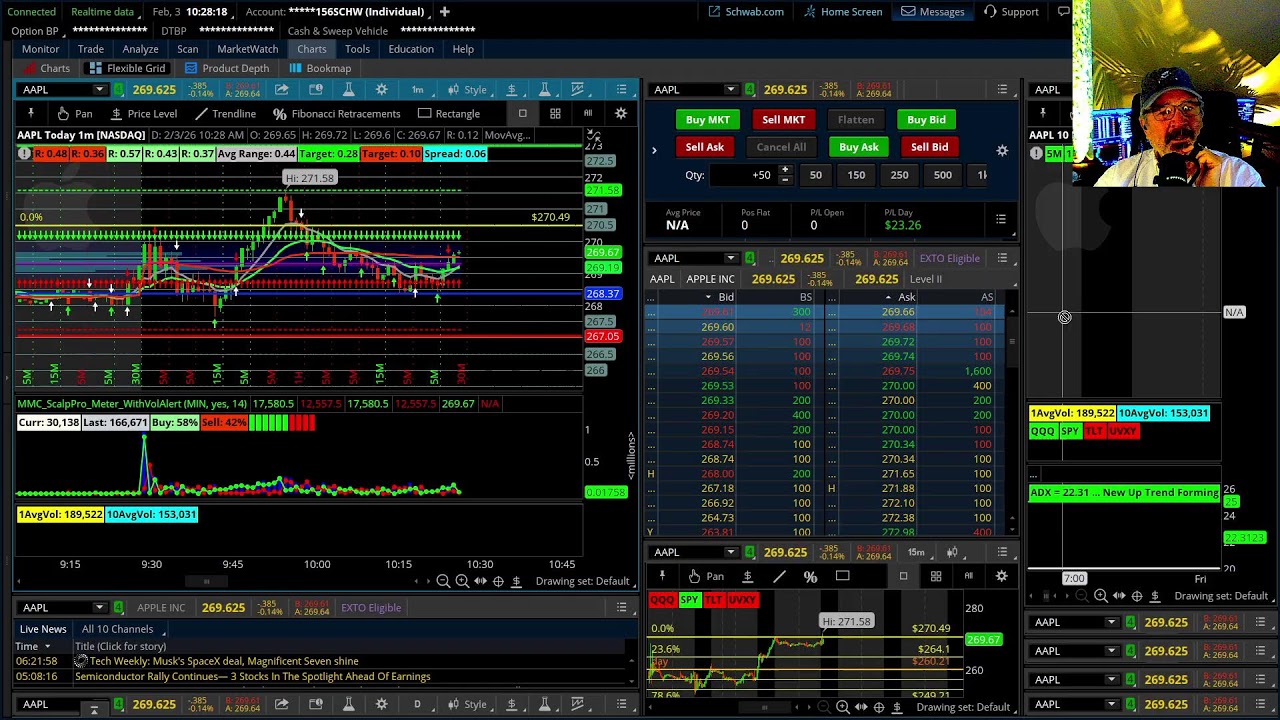Click the pin icon in main drawing toolbar
The image size is (1280, 720).
(x=30, y=114)
